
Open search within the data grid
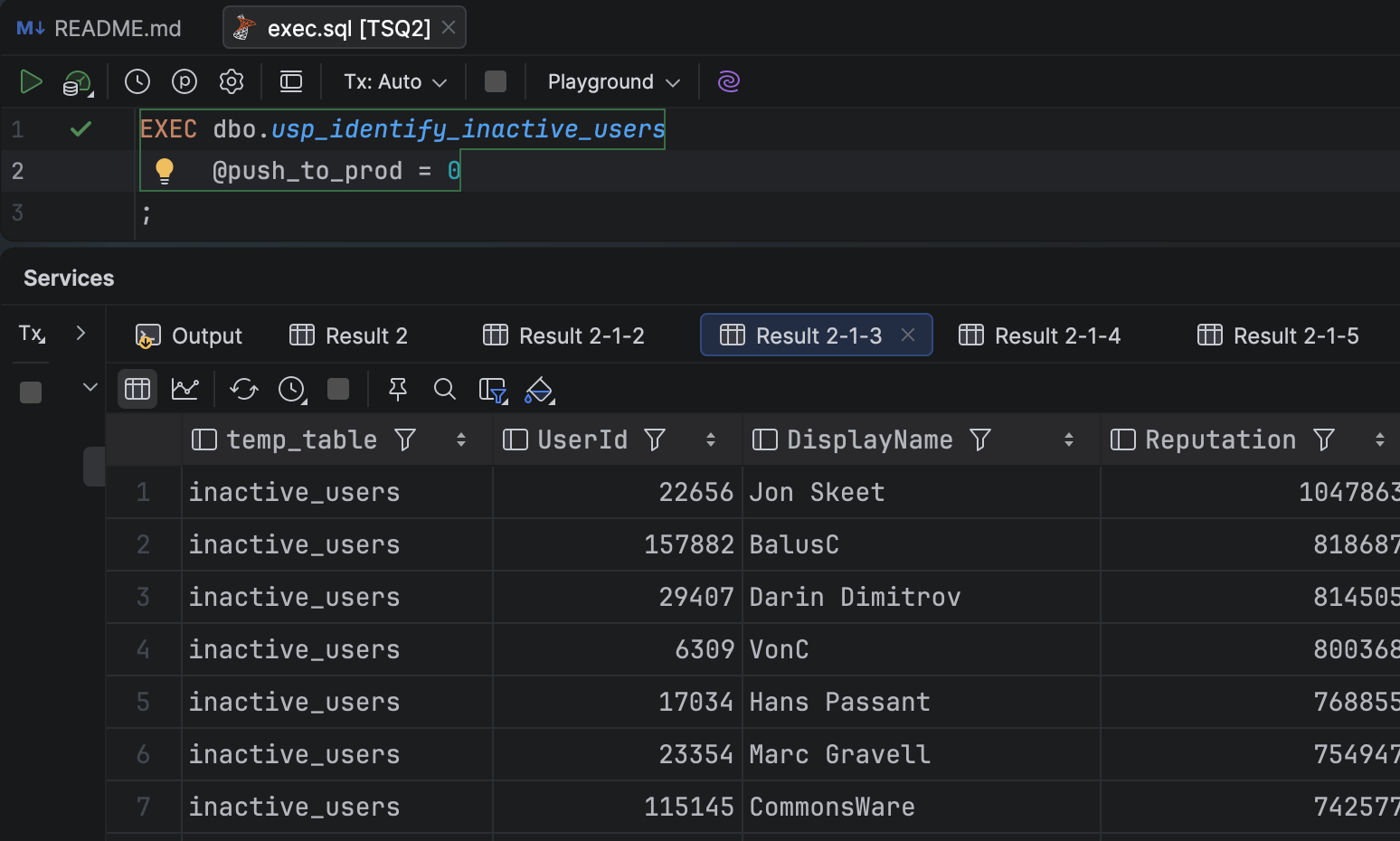pos(444,389)
